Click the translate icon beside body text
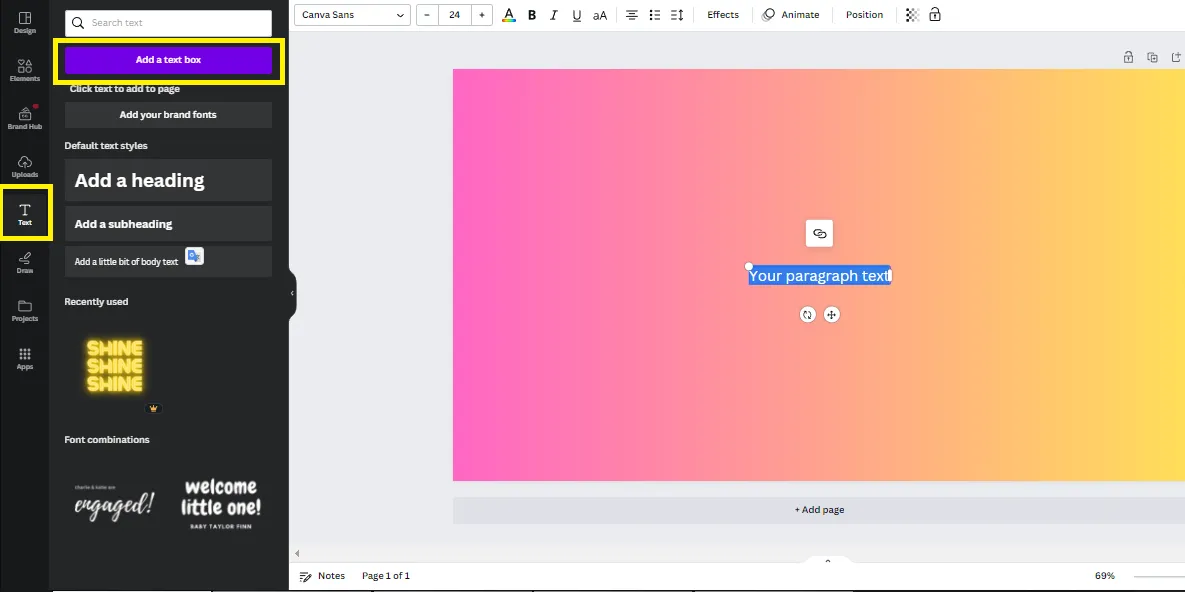 (x=194, y=256)
